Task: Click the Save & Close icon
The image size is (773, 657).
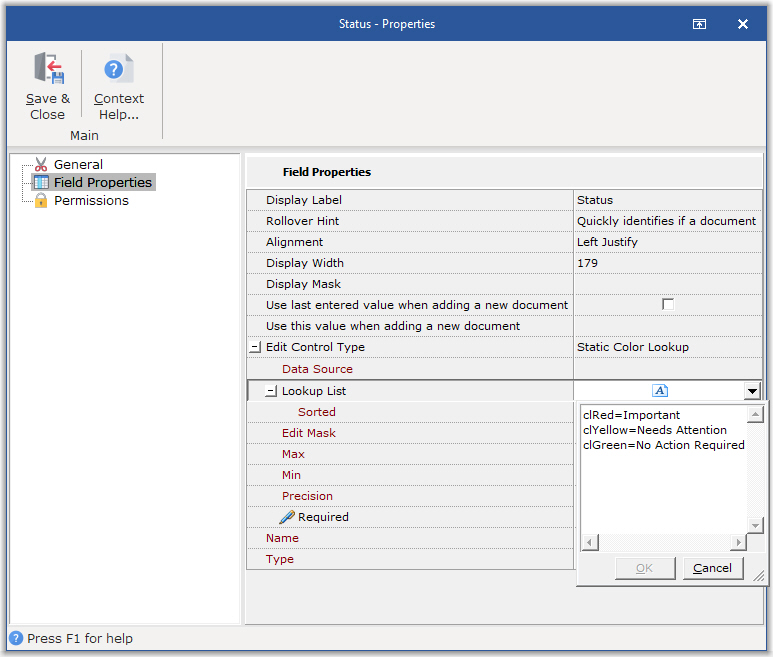Action: click(49, 68)
